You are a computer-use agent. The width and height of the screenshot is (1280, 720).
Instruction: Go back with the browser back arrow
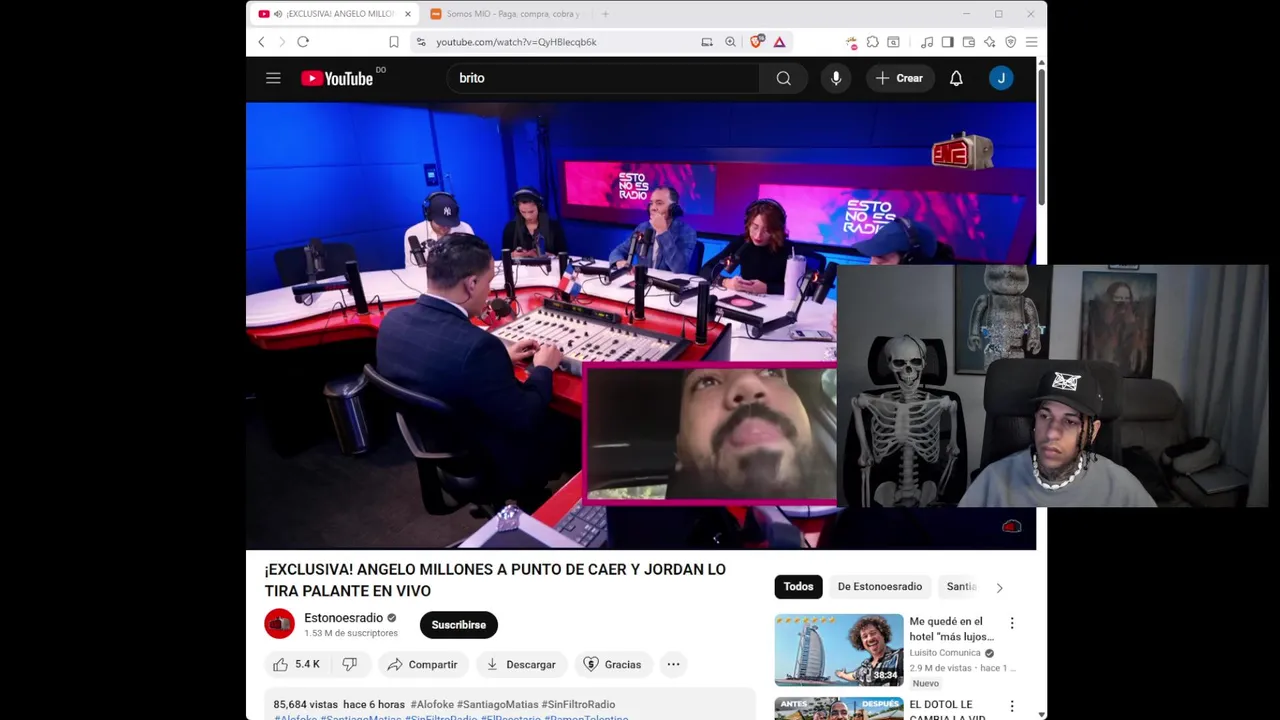coord(262,42)
